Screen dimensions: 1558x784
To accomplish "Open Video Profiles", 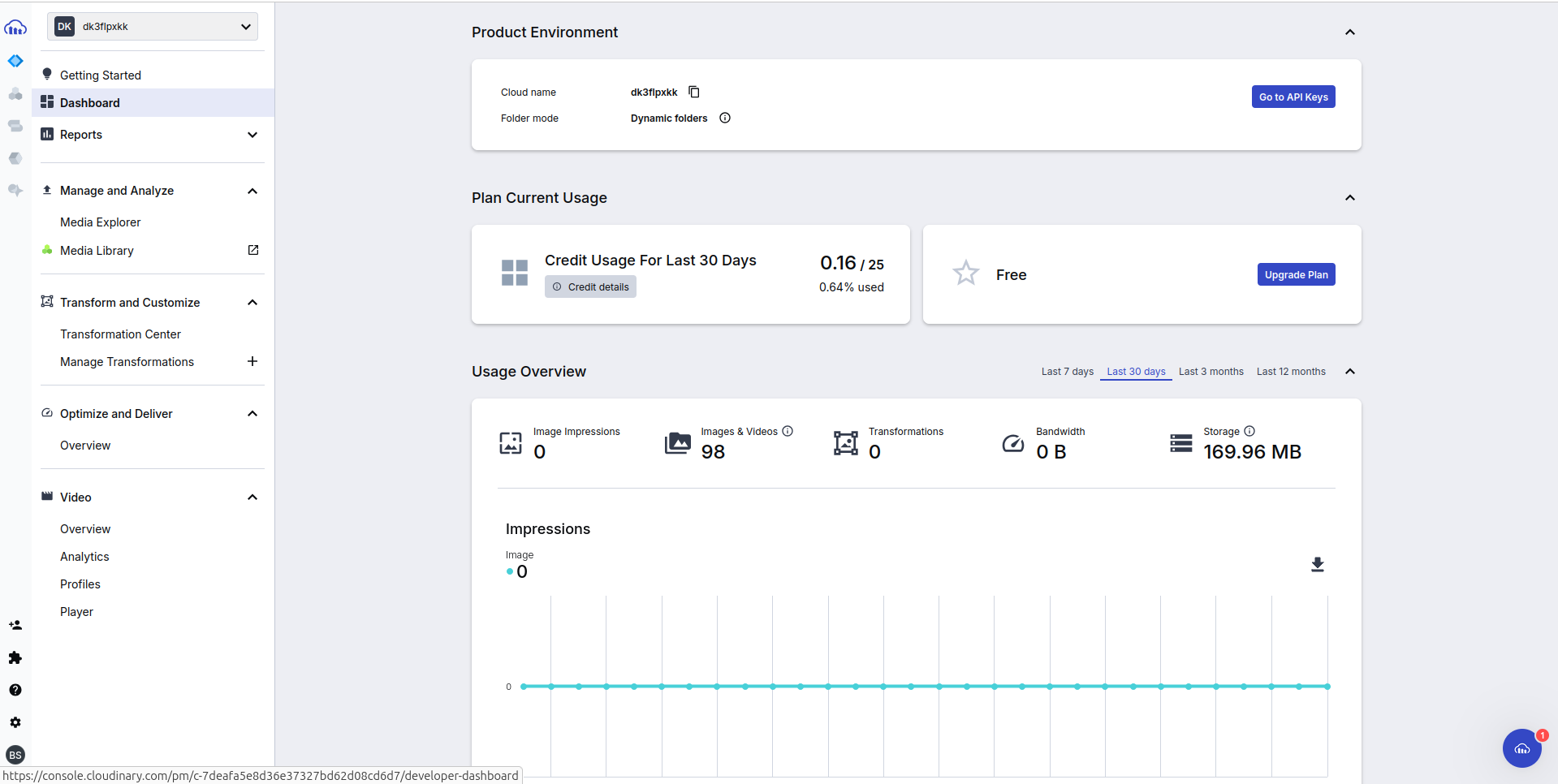I will 80,584.
